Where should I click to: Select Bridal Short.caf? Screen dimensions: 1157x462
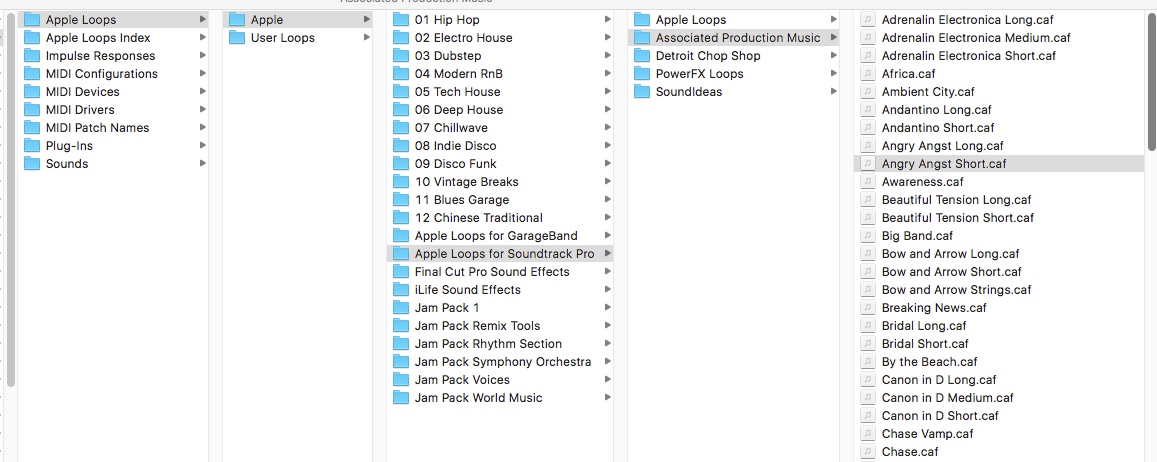click(1000, 344)
